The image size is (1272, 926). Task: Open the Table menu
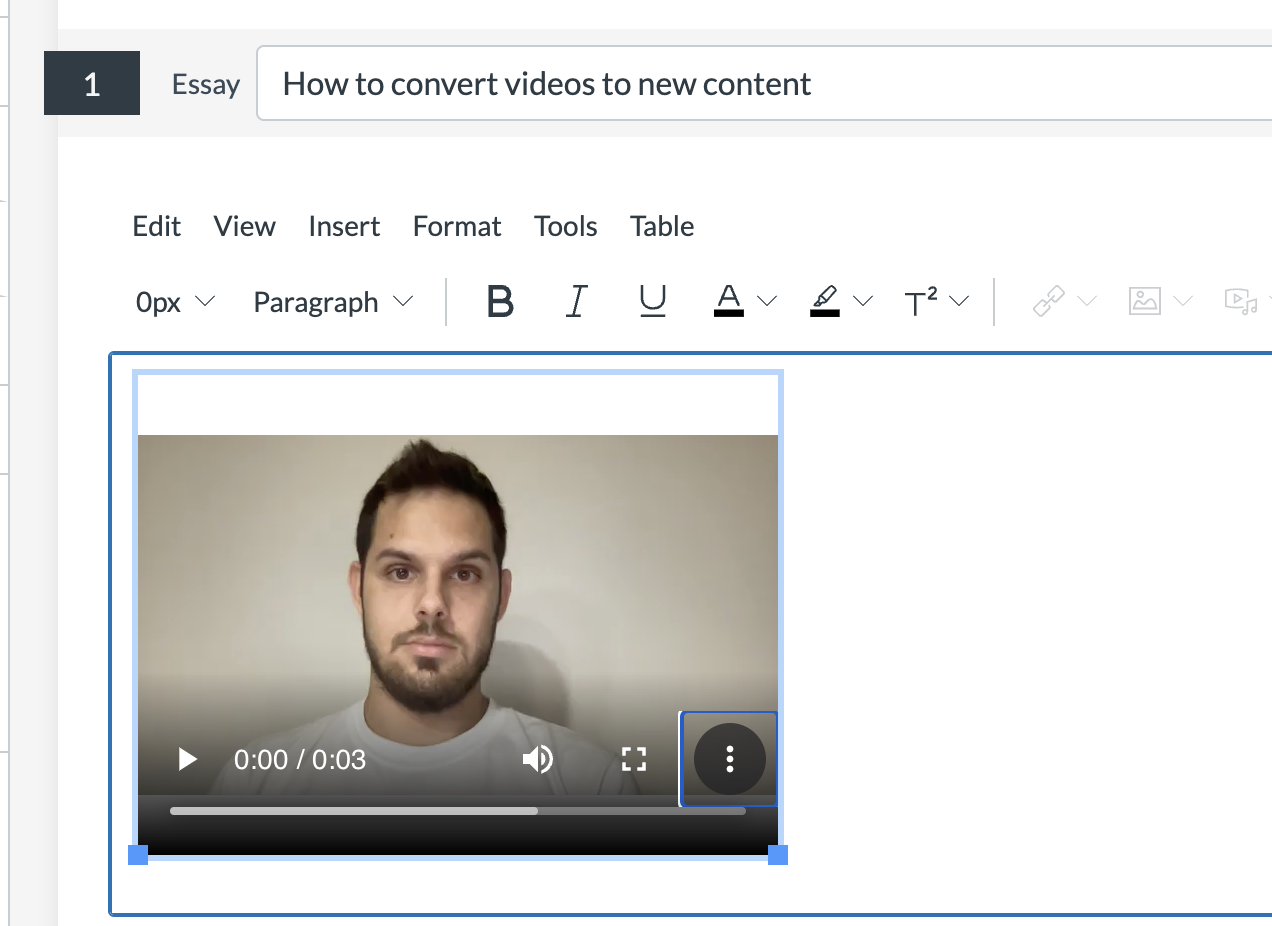(662, 226)
